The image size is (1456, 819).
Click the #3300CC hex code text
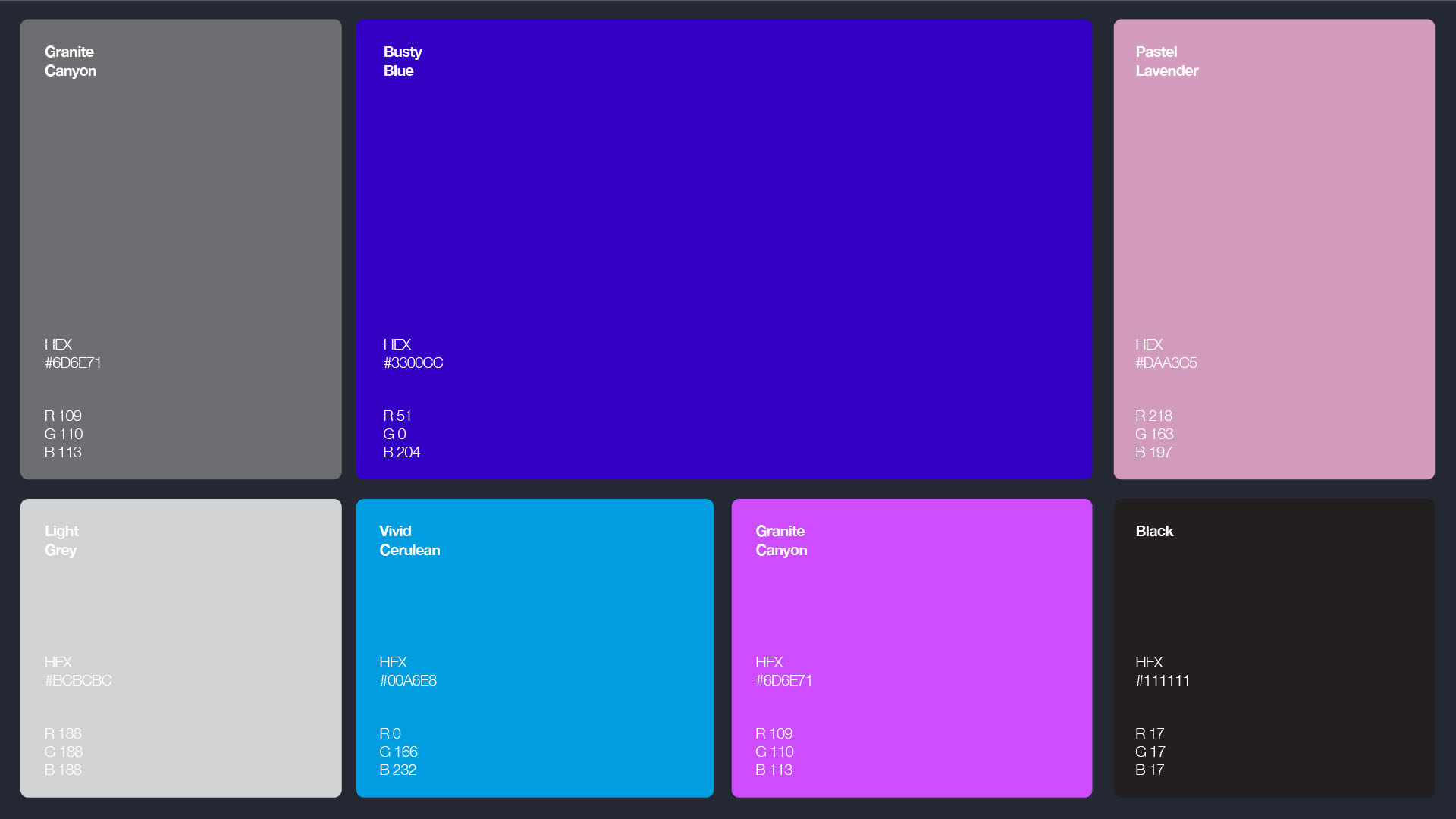[413, 363]
